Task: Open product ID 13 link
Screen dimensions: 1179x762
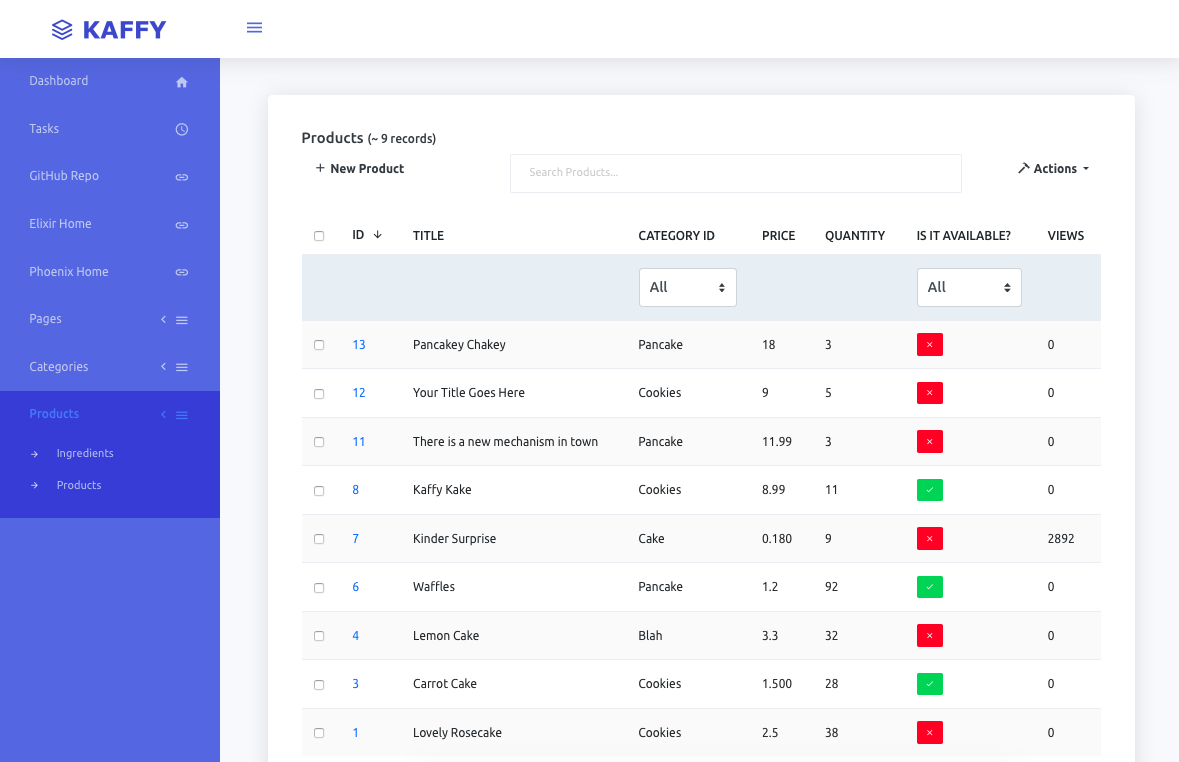Action: pos(358,345)
